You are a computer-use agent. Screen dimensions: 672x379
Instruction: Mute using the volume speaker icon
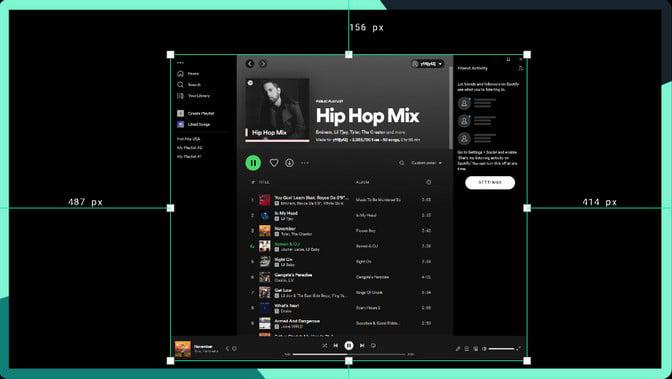click(484, 349)
